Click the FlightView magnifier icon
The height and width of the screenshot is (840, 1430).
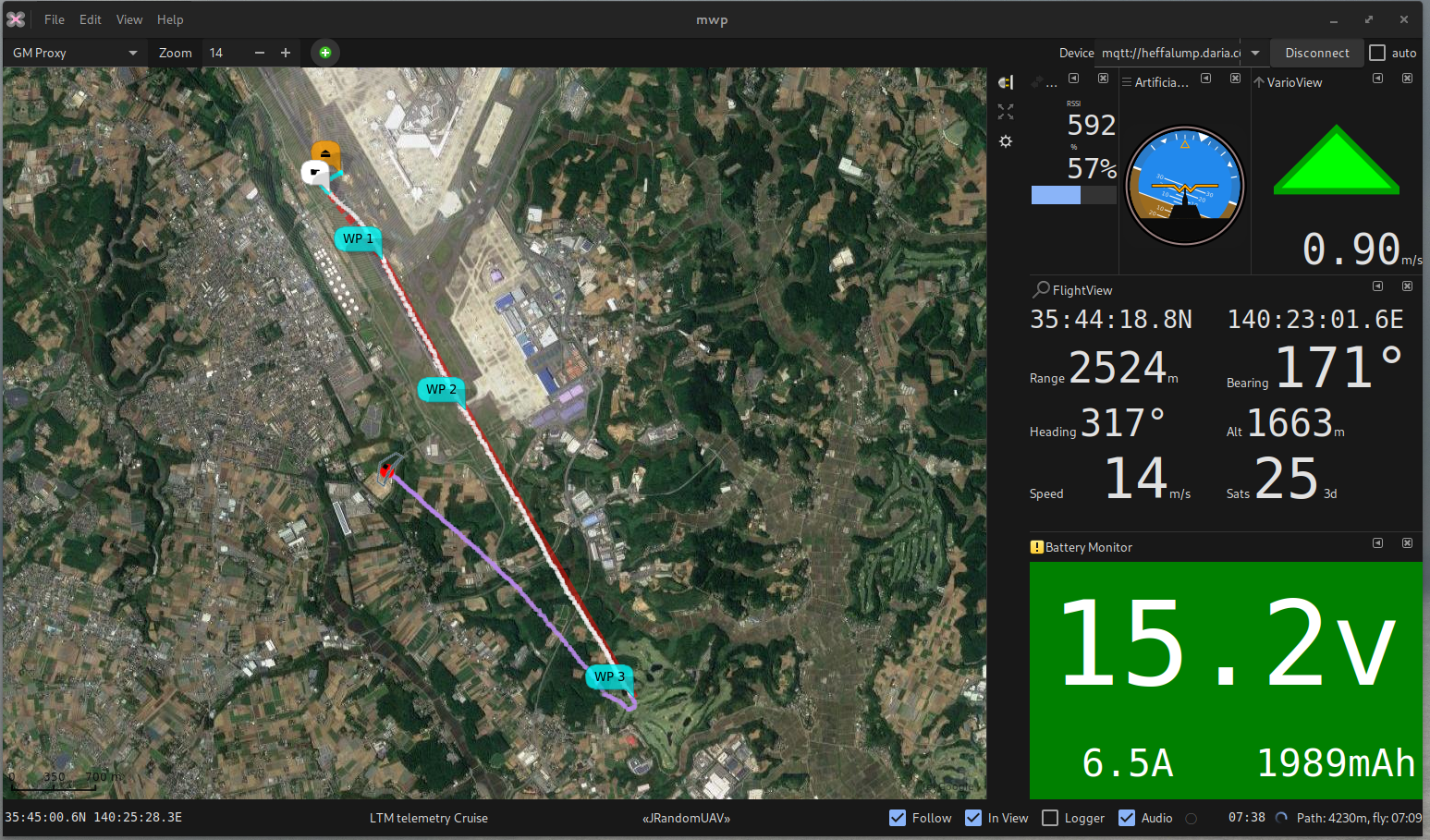pos(1041,289)
